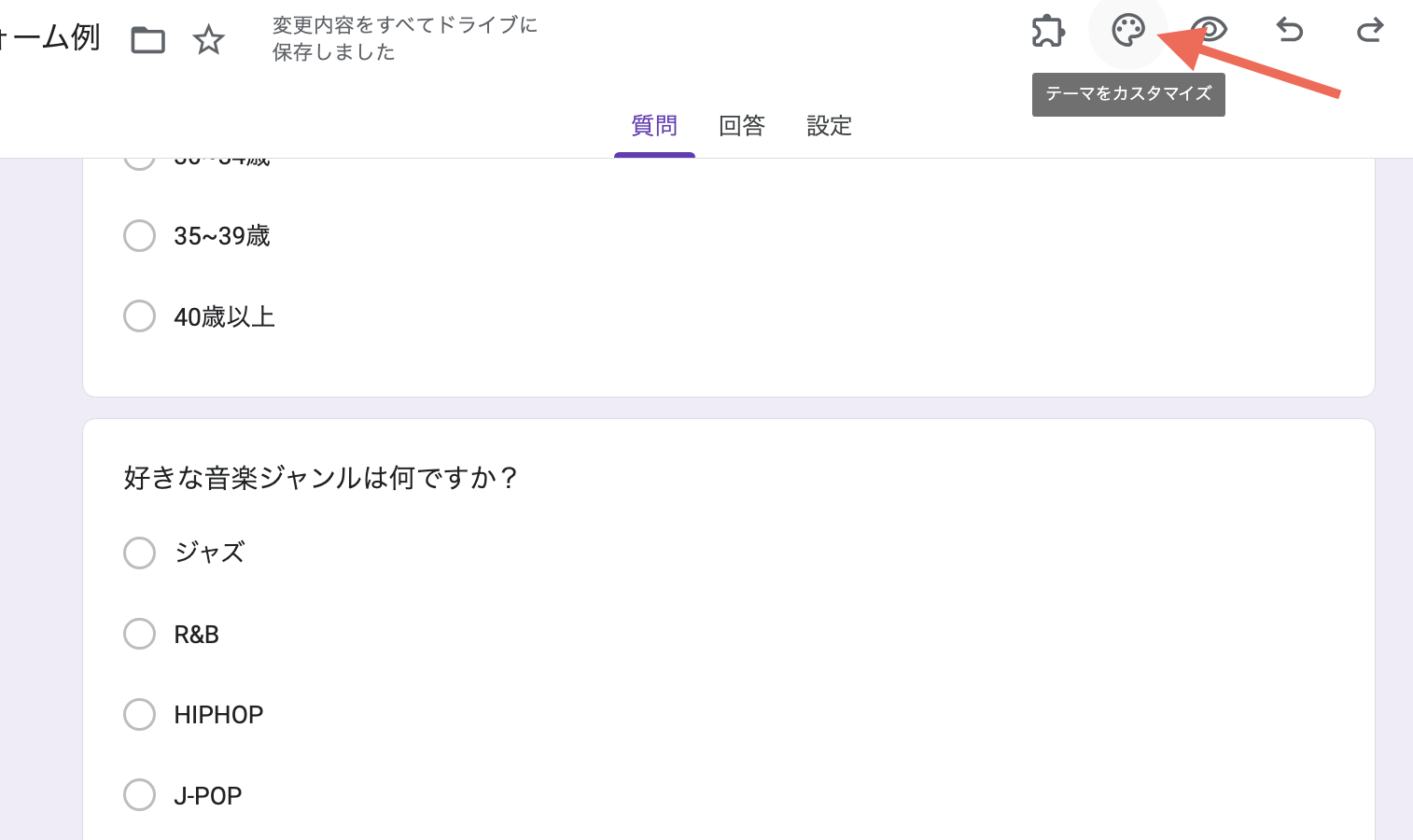The image size is (1413, 840).
Task: Select the 35~39歳 radio option
Action: click(139, 235)
